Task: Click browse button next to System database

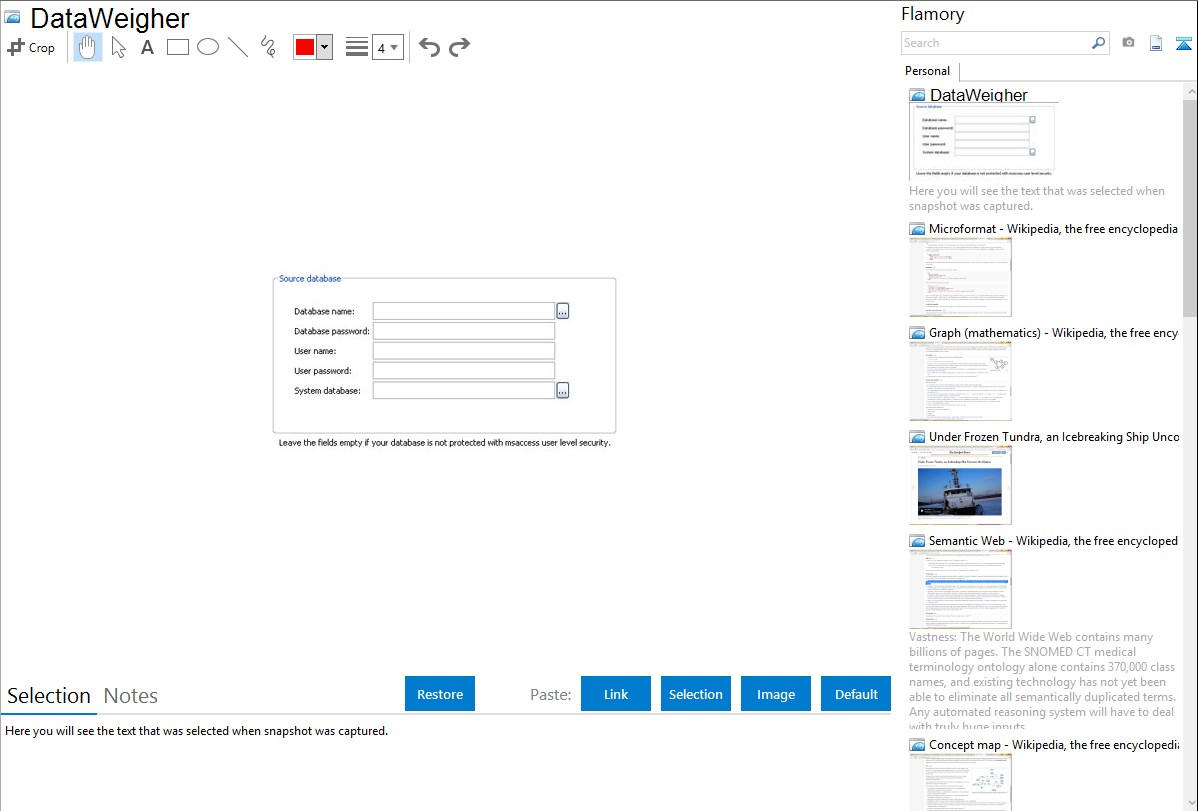Action: [563, 391]
